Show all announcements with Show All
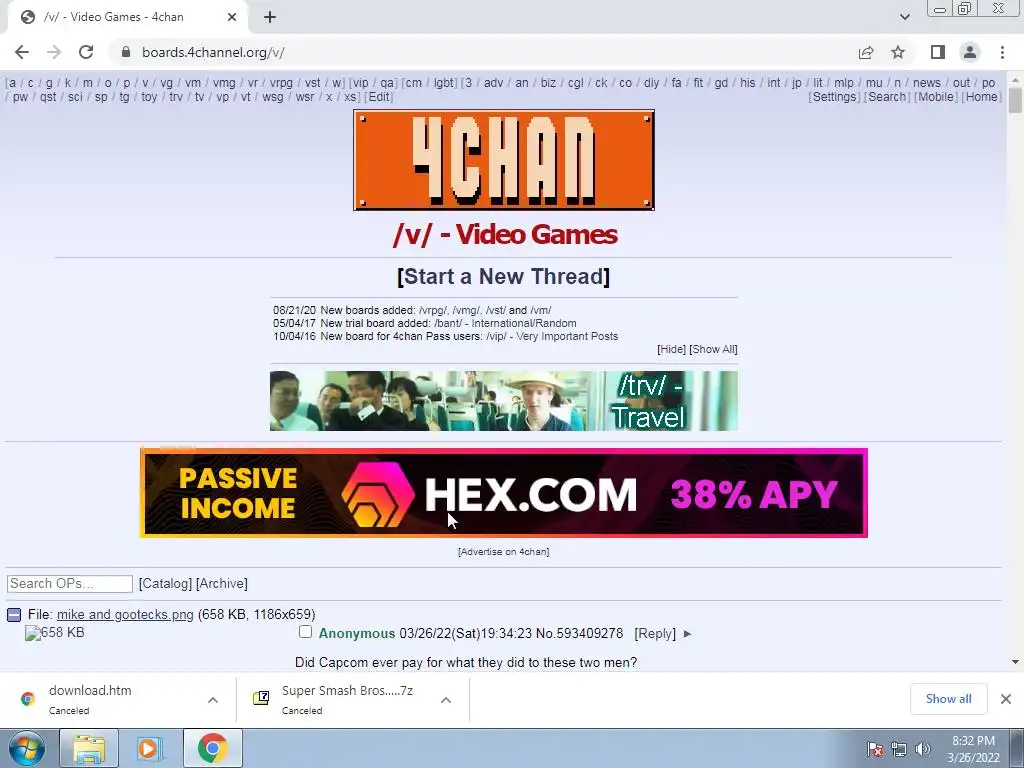The image size is (1024, 768). pyautogui.click(x=713, y=349)
